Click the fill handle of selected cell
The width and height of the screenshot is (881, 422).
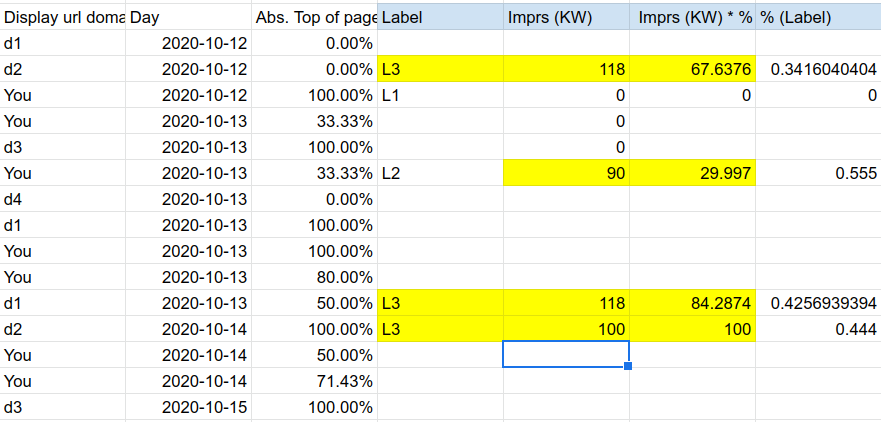[628, 366]
